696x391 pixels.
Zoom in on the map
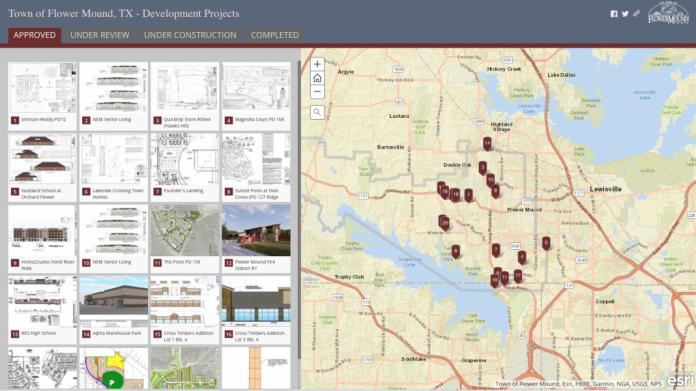(x=317, y=64)
